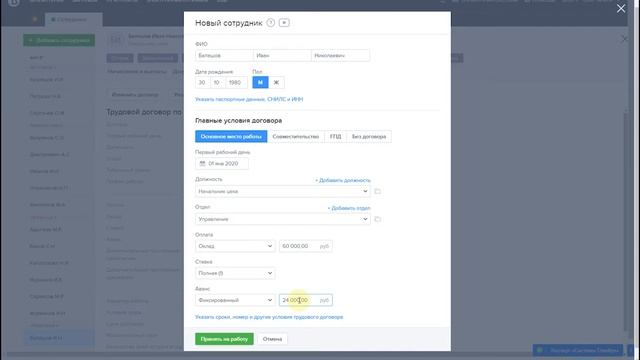The height and width of the screenshot is (360, 640).
Task: Click the advance amount field 24 000.00
Action: click(306, 300)
